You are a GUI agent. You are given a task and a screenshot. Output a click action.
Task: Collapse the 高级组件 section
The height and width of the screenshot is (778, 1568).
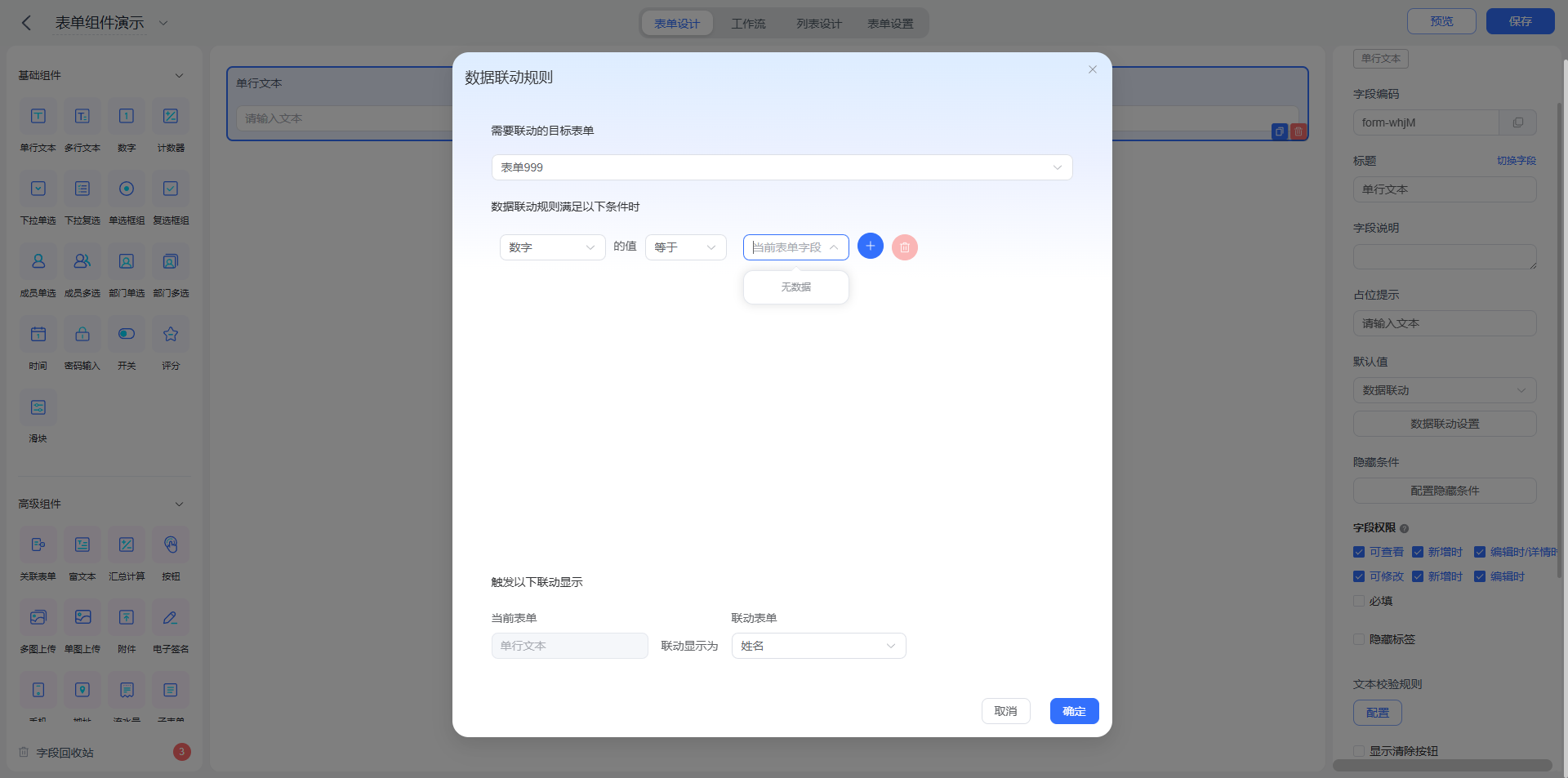(x=179, y=504)
